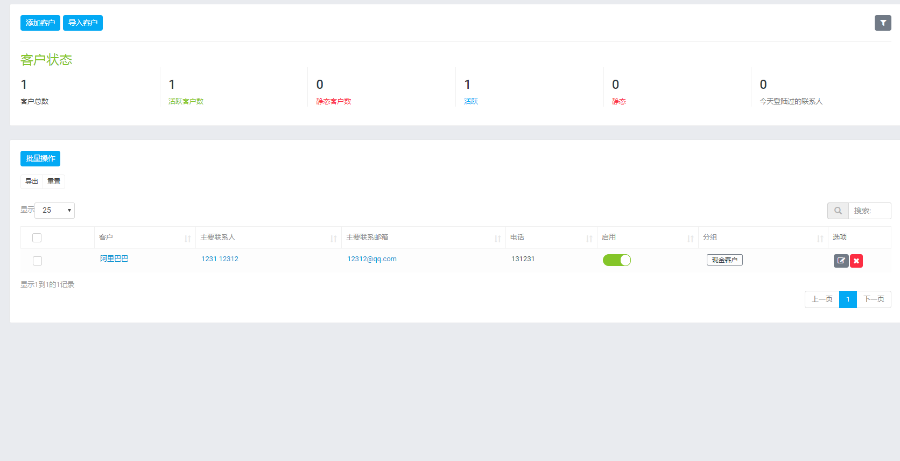900x461 pixels.
Task: Toggle the green active switch for 阿里巴巴
Action: pos(617,260)
